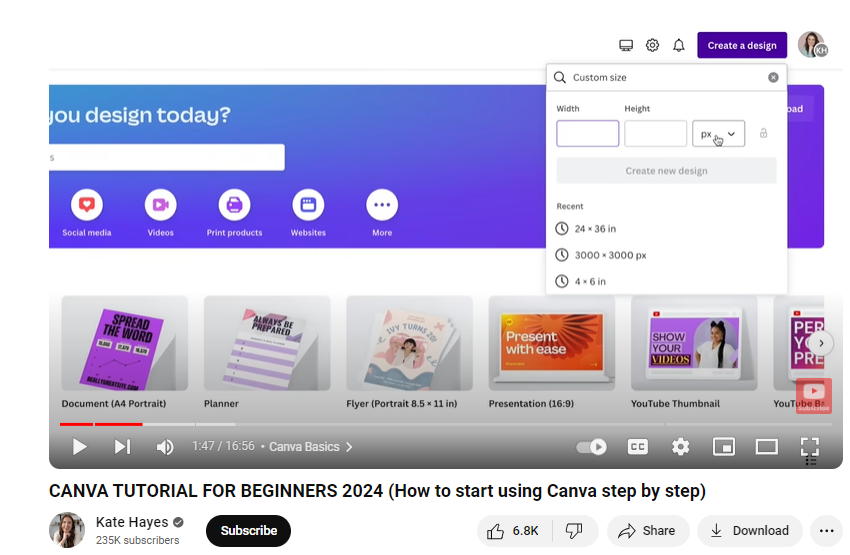Viewport: 850px width, 555px height.
Task: Toggle the aspect ratio lock icon
Action: pyautogui.click(x=763, y=133)
